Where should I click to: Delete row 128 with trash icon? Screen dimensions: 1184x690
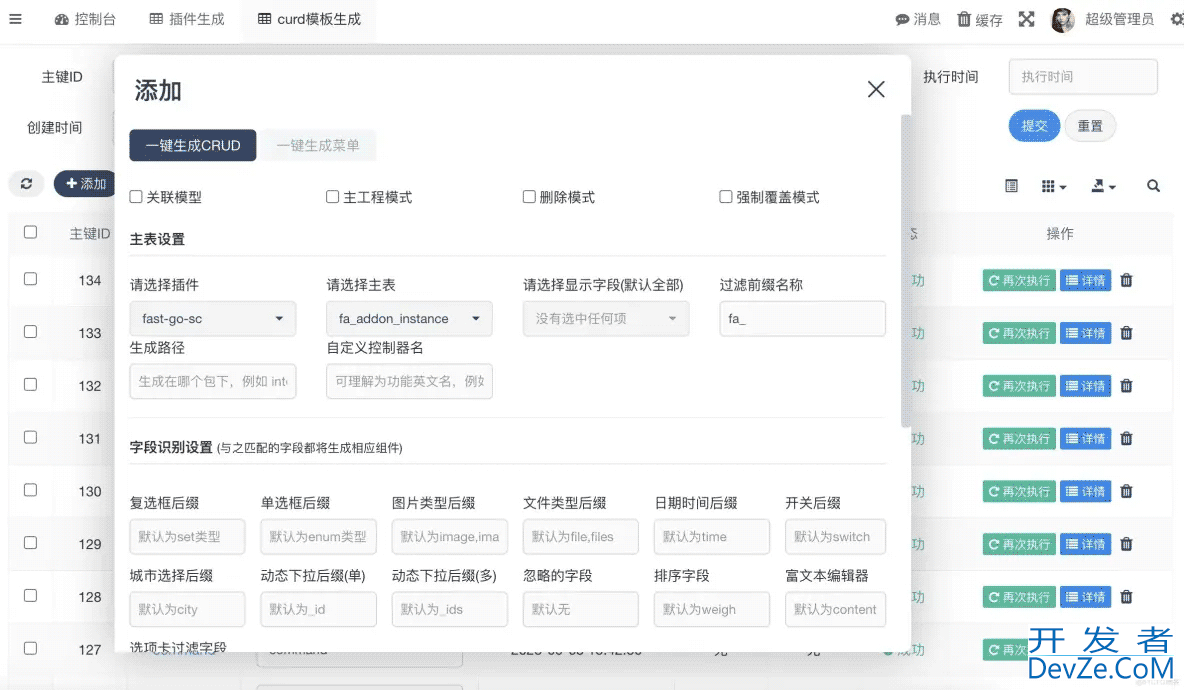point(1127,597)
